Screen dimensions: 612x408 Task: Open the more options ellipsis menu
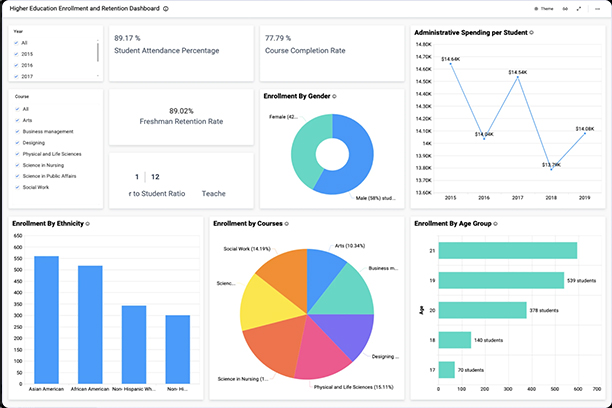coord(595,8)
